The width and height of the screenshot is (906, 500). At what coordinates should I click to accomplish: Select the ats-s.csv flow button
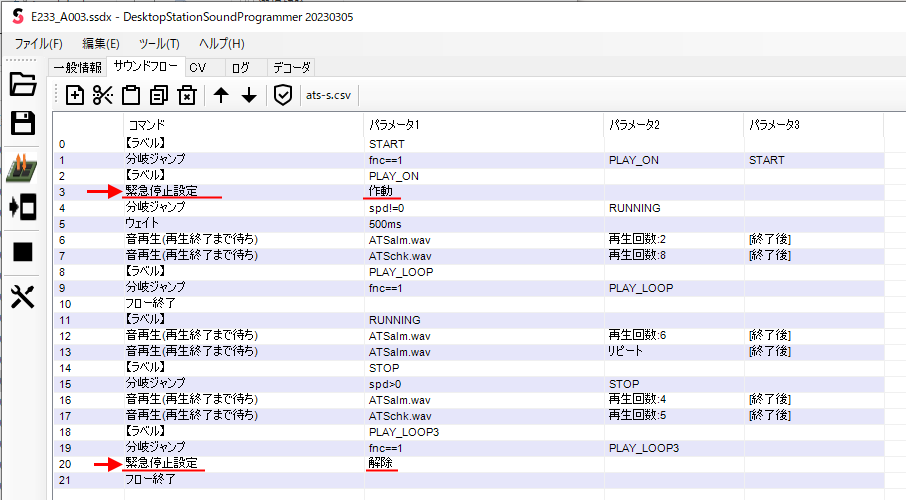pyautogui.click(x=331, y=95)
